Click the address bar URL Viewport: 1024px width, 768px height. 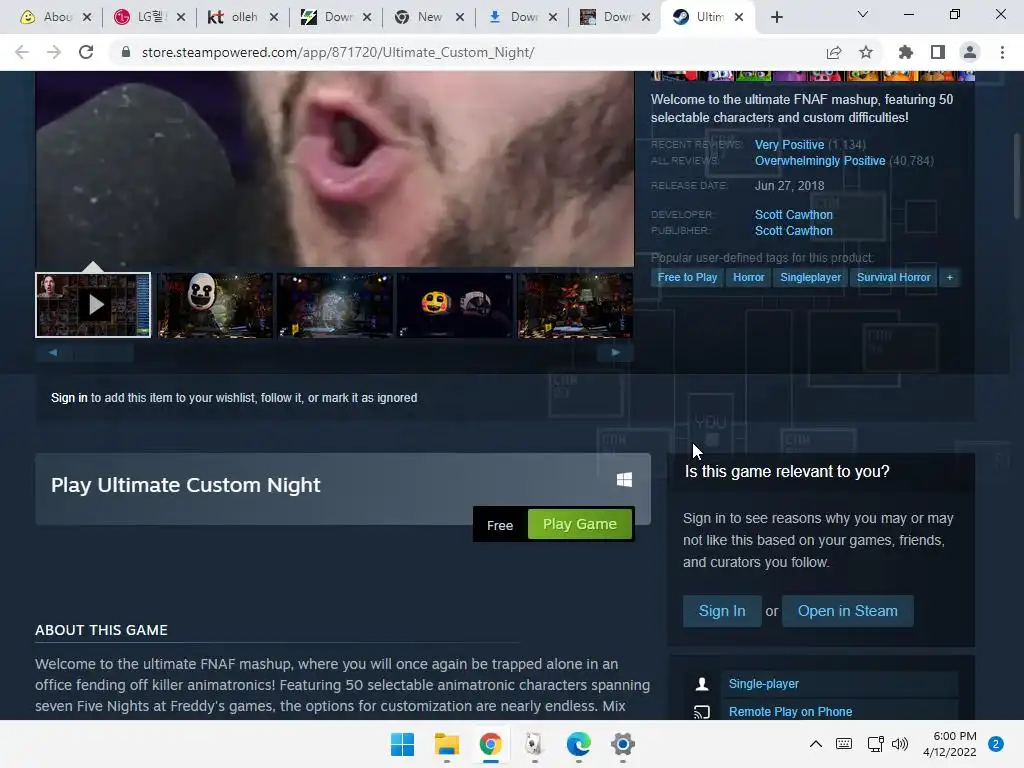338,52
